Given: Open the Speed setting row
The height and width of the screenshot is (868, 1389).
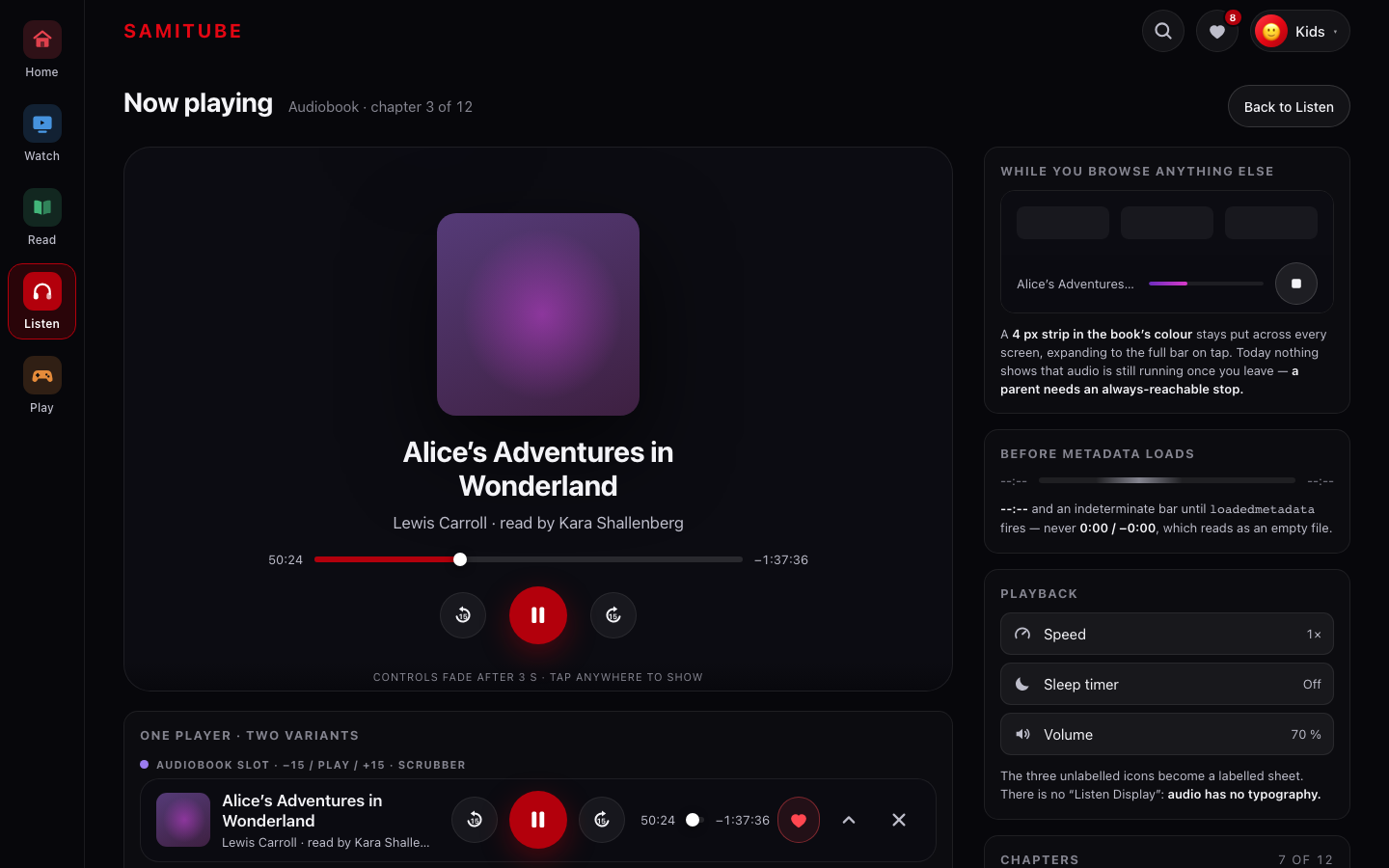Looking at the screenshot, I should pos(1167,634).
